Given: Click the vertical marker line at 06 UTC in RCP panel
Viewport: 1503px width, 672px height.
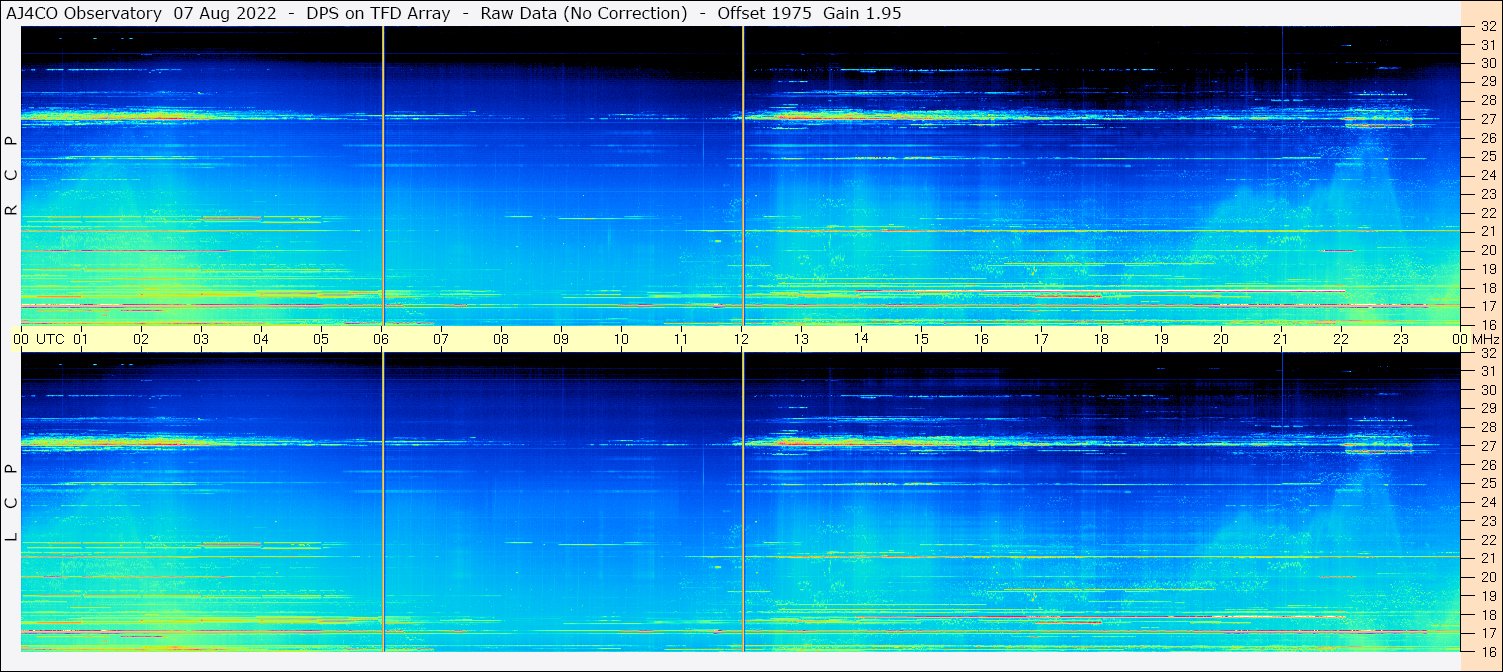Looking at the screenshot, I should coord(383,175).
